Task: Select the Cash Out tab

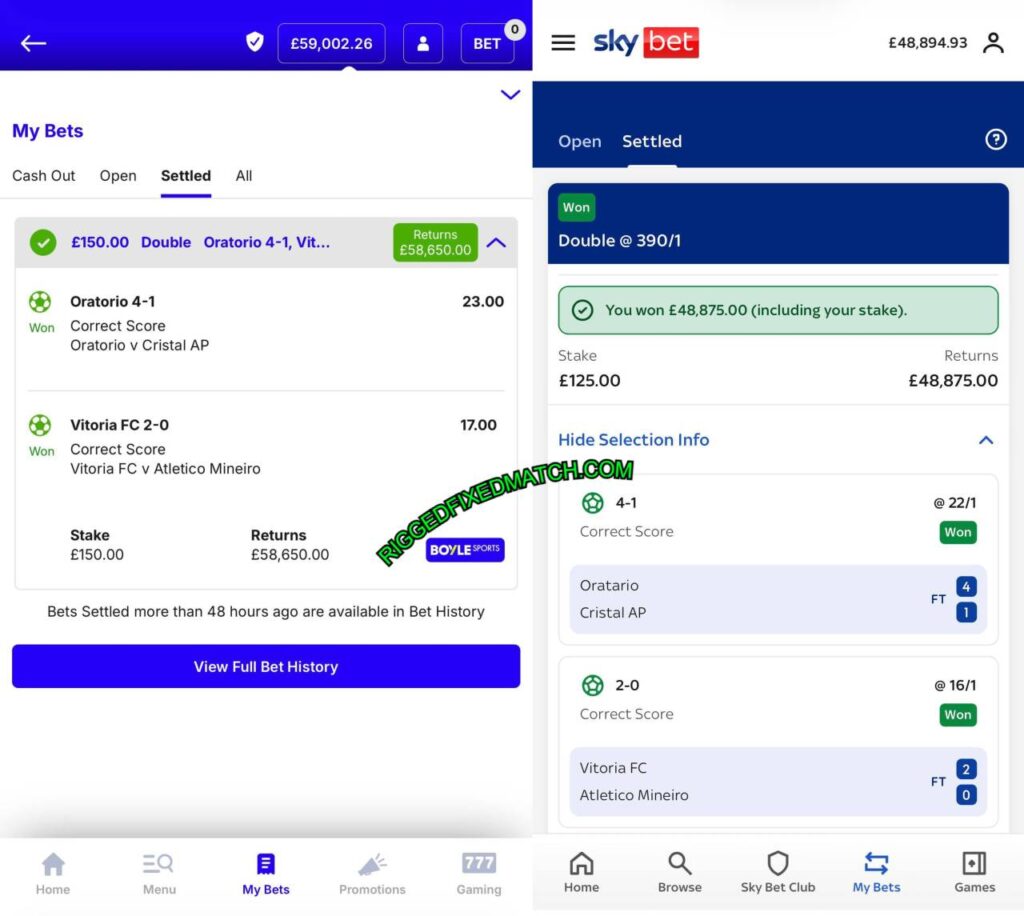Action: tap(43, 175)
